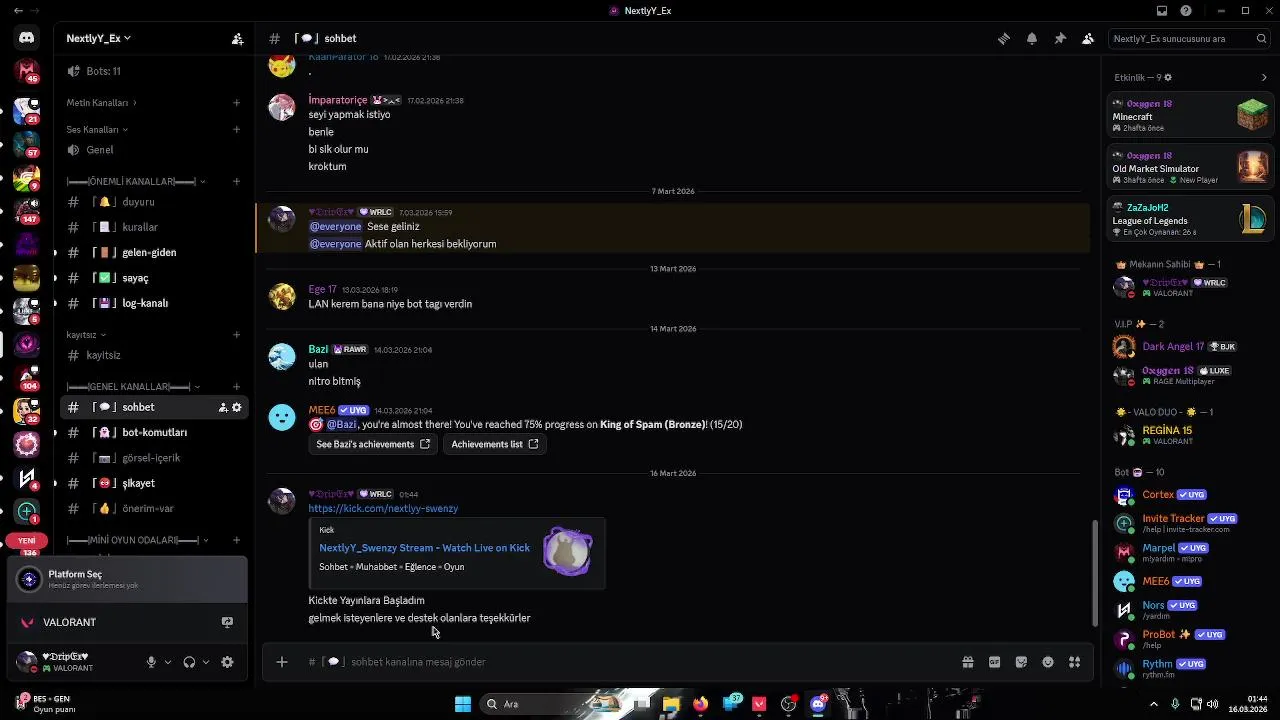1280x720 pixels.
Task: Mute the microphone in user panel
Action: coord(152,662)
